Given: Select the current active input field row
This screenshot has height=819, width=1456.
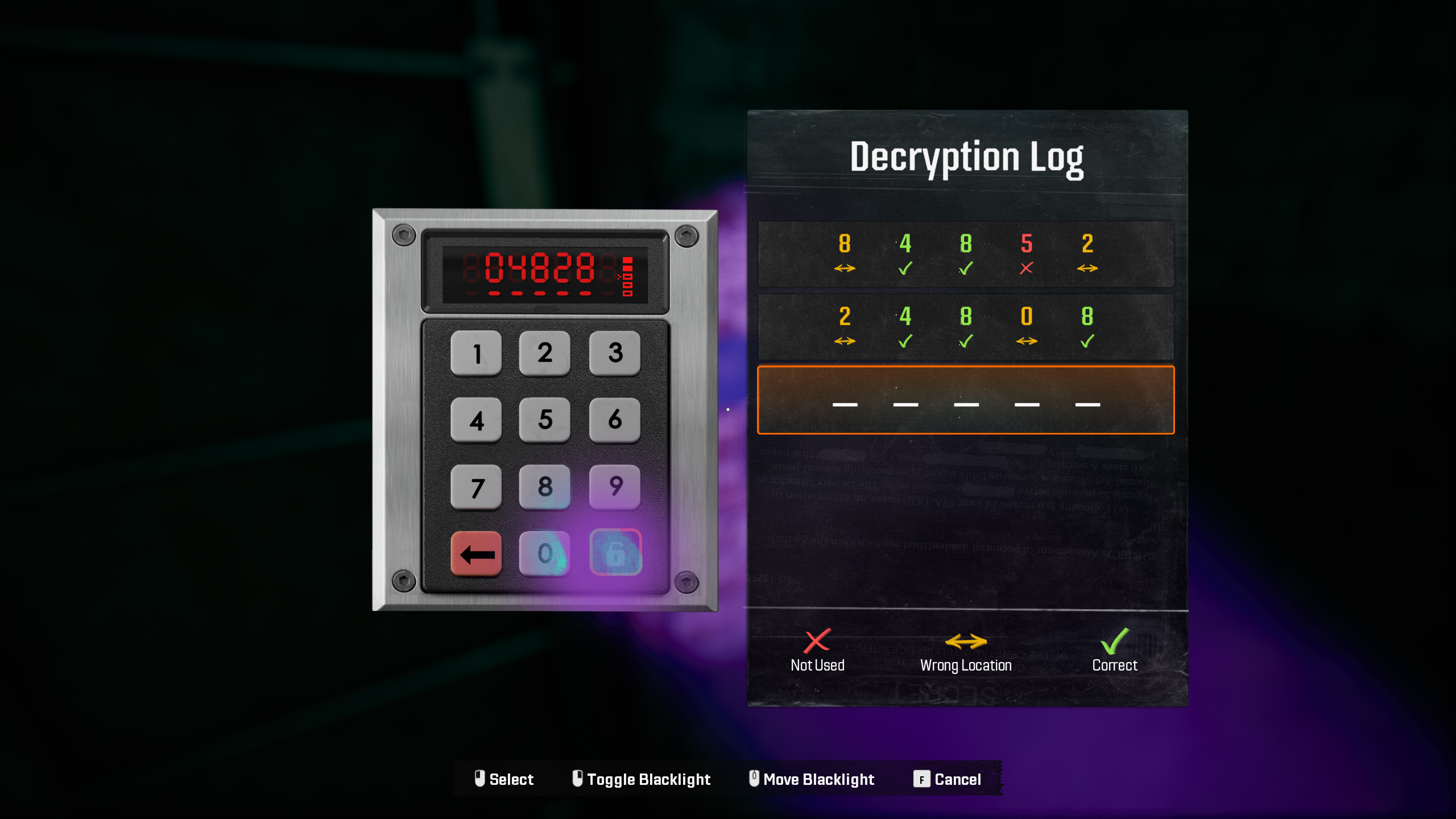Looking at the screenshot, I should click(x=966, y=400).
